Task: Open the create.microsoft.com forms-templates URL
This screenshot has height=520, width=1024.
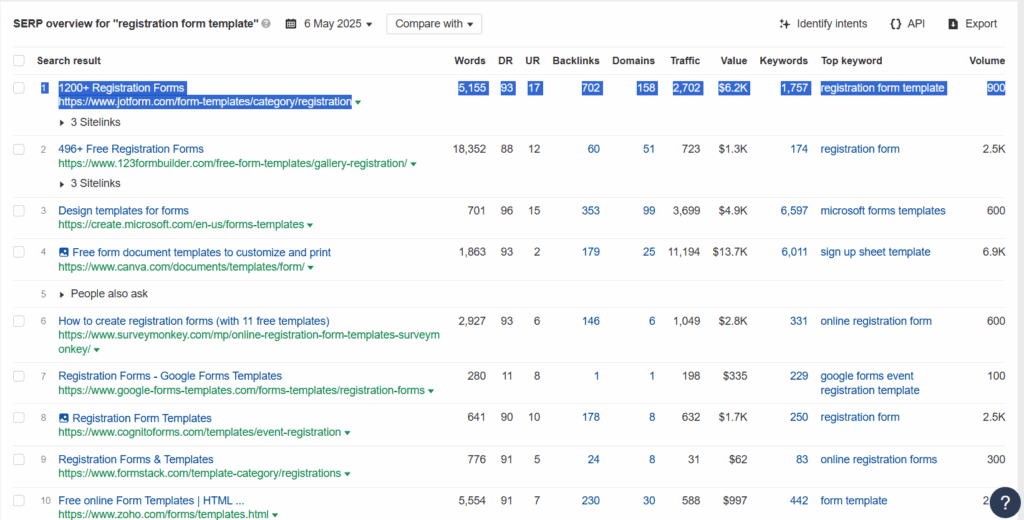Action: click(181, 225)
